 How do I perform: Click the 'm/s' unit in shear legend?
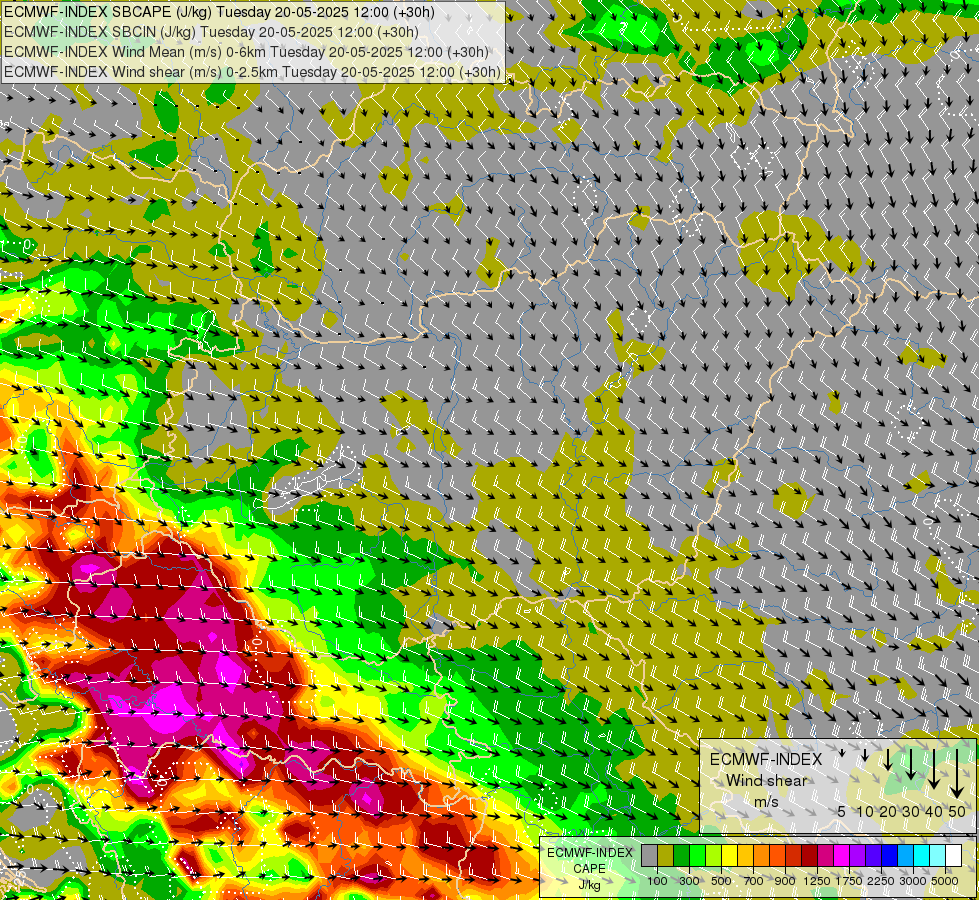[766, 802]
